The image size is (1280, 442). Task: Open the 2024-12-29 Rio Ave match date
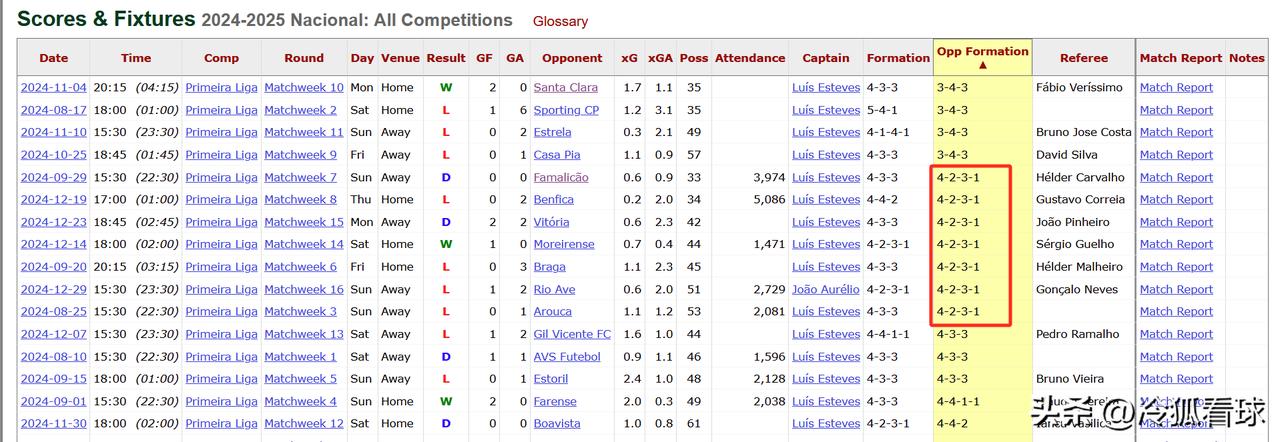pos(54,289)
